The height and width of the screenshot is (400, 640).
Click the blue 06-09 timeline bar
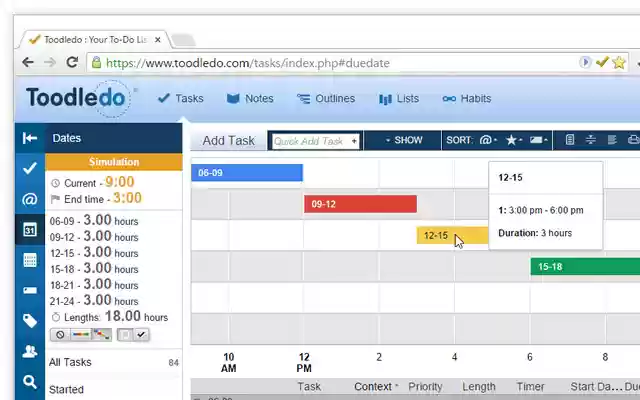247,173
